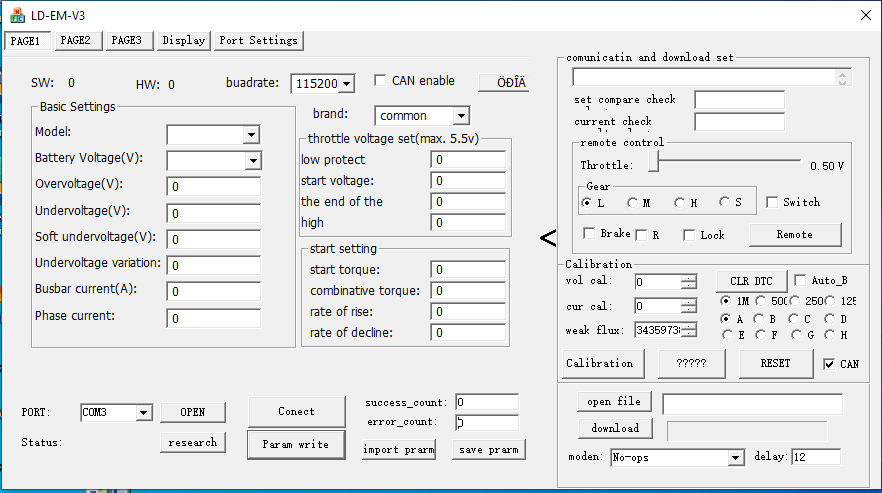Click the Throttle slider handle
882x493 pixels.
pyautogui.click(x=652, y=161)
